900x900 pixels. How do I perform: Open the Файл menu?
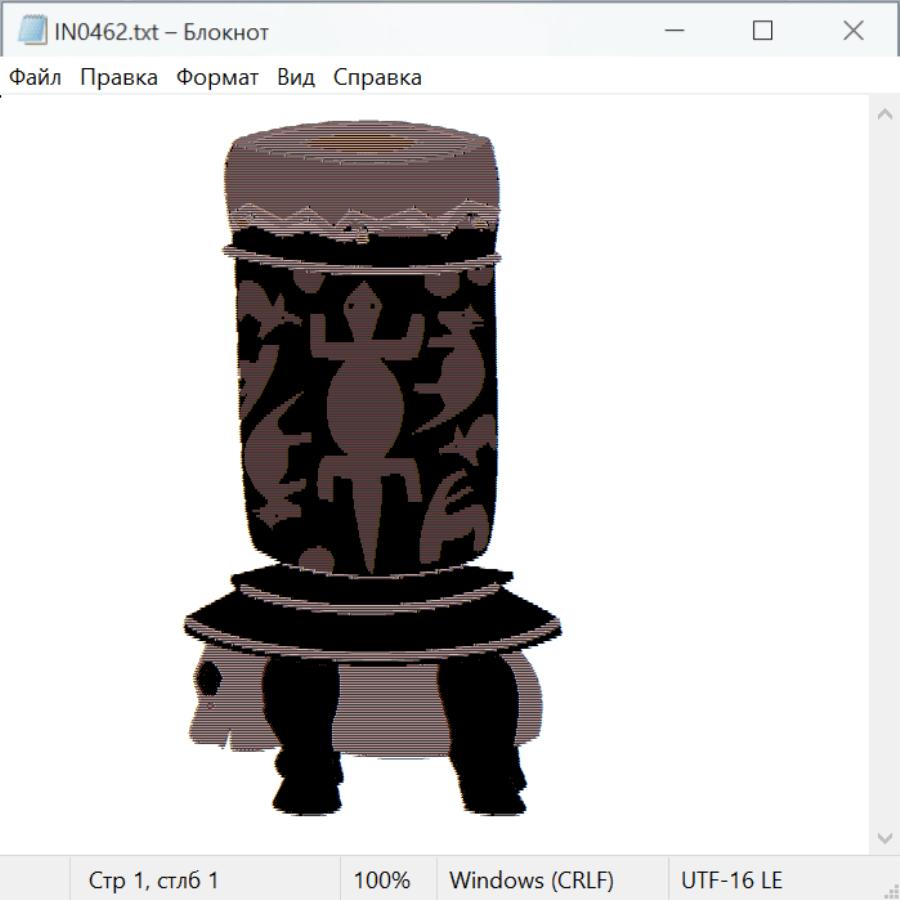click(35, 78)
